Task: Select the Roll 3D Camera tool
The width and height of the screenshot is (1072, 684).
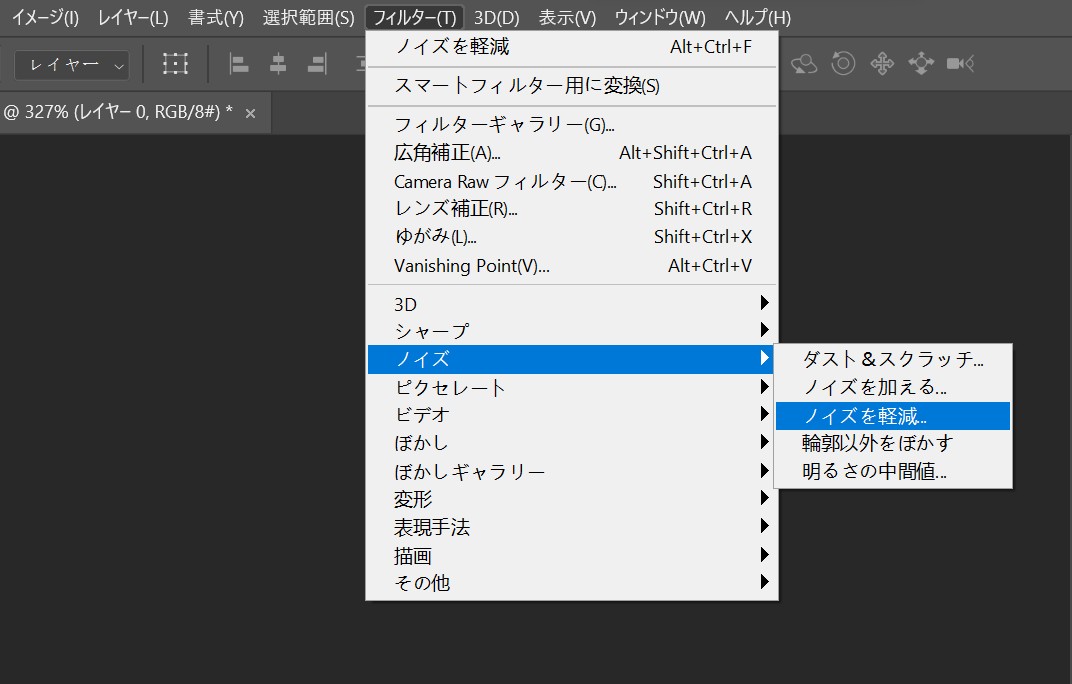Action: point(843,63)
